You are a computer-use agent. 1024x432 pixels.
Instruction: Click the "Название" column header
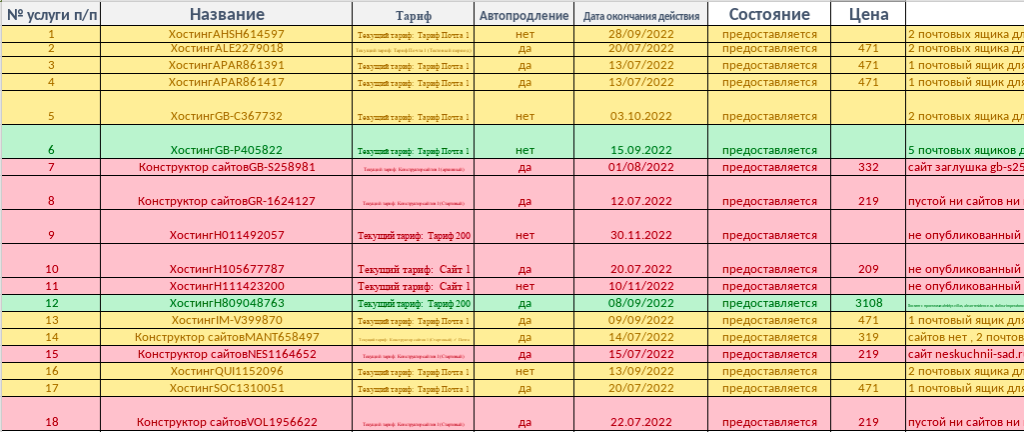tap(227, 14)
